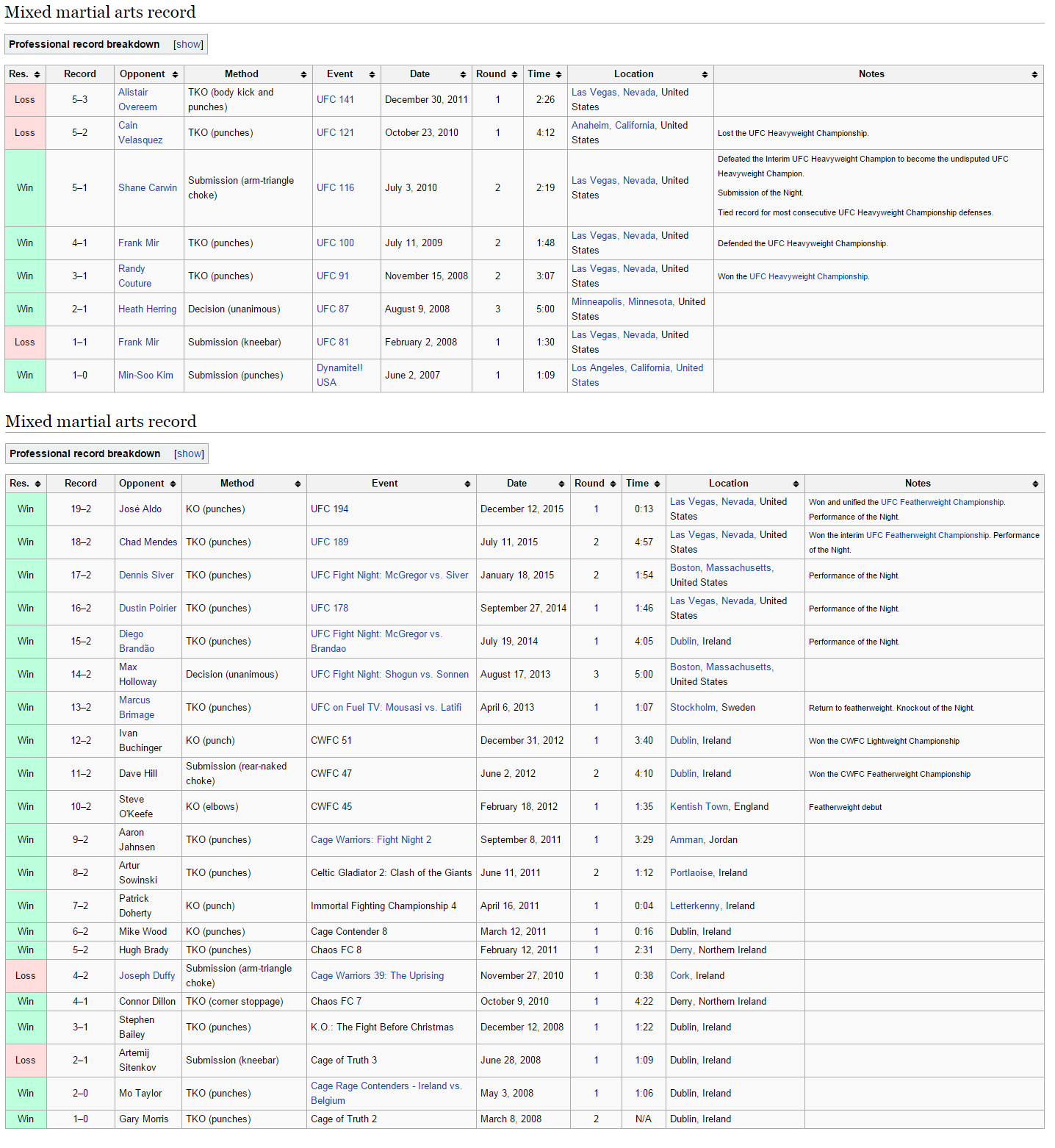The width and height of the screenshot is (1055, 1148).
Task: Open Kentish Town location link
Action: tap(699, 807)
